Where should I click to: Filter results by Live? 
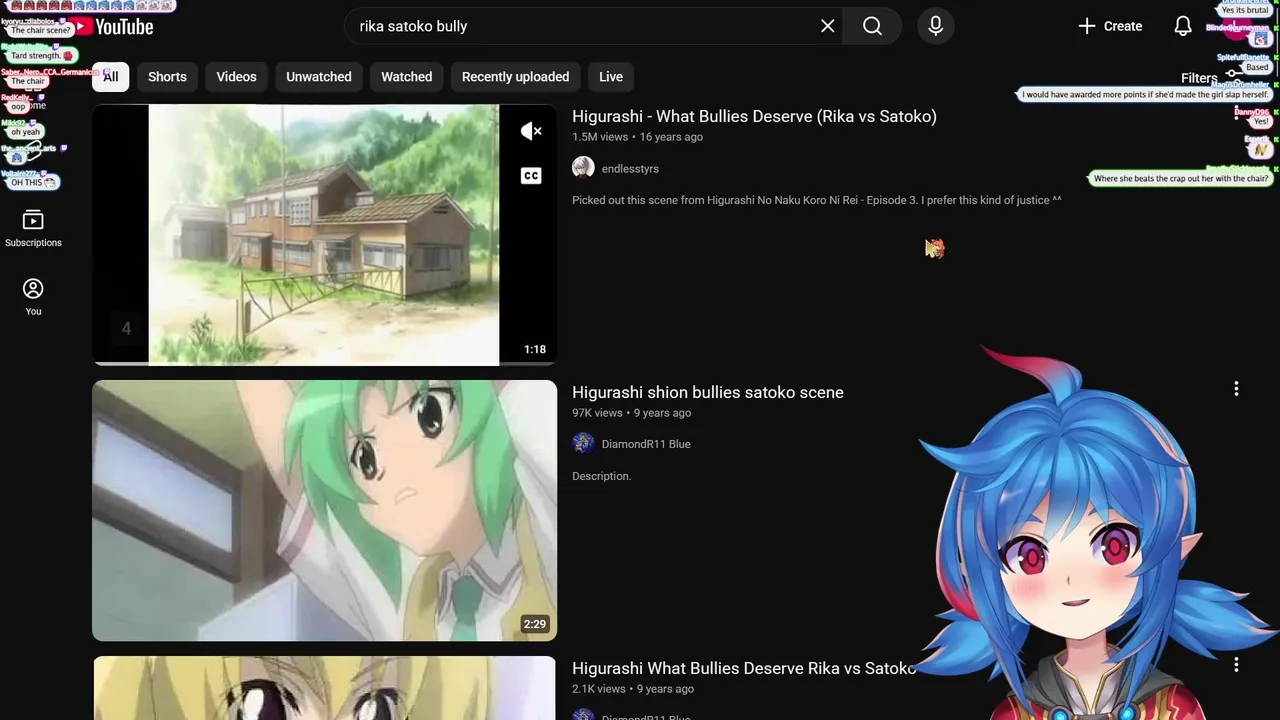click(611, 77)
